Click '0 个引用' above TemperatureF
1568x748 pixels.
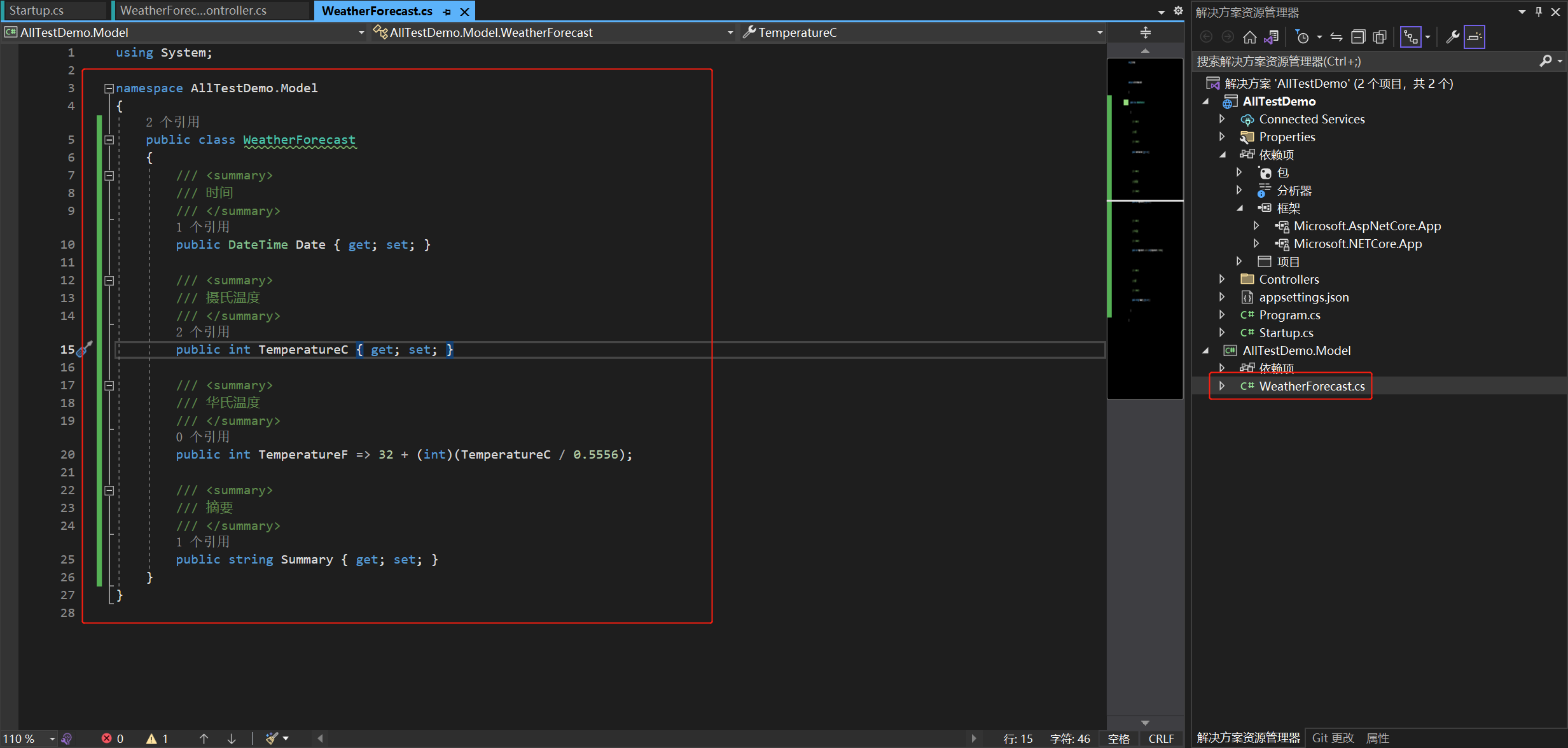[202, 436]
